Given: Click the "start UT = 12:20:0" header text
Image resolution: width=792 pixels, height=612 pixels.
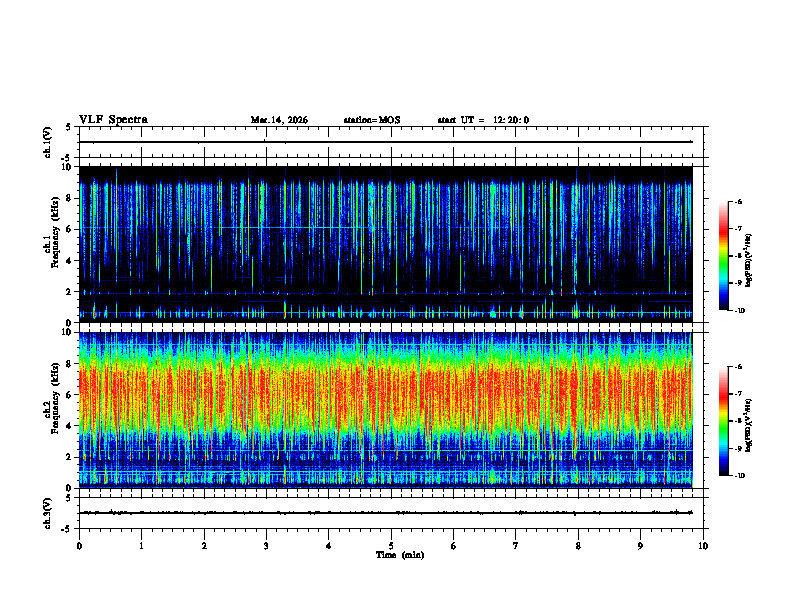Looking at the screenshot, I should 483,120.
